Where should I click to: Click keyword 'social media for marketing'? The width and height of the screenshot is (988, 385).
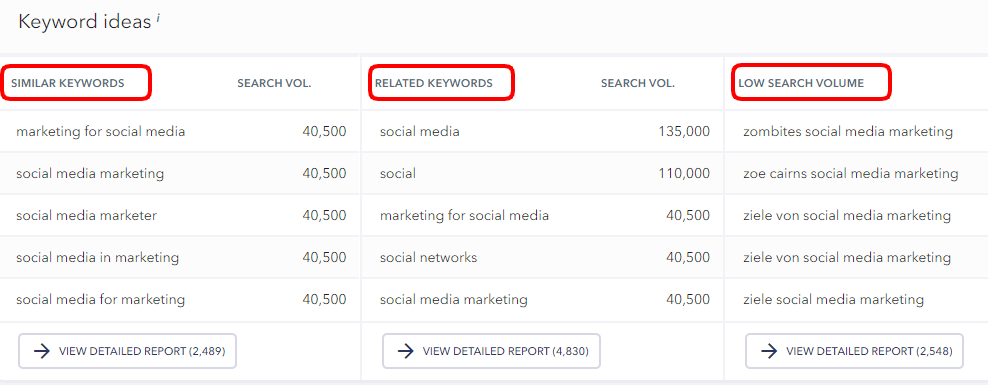tap(101, 299)
